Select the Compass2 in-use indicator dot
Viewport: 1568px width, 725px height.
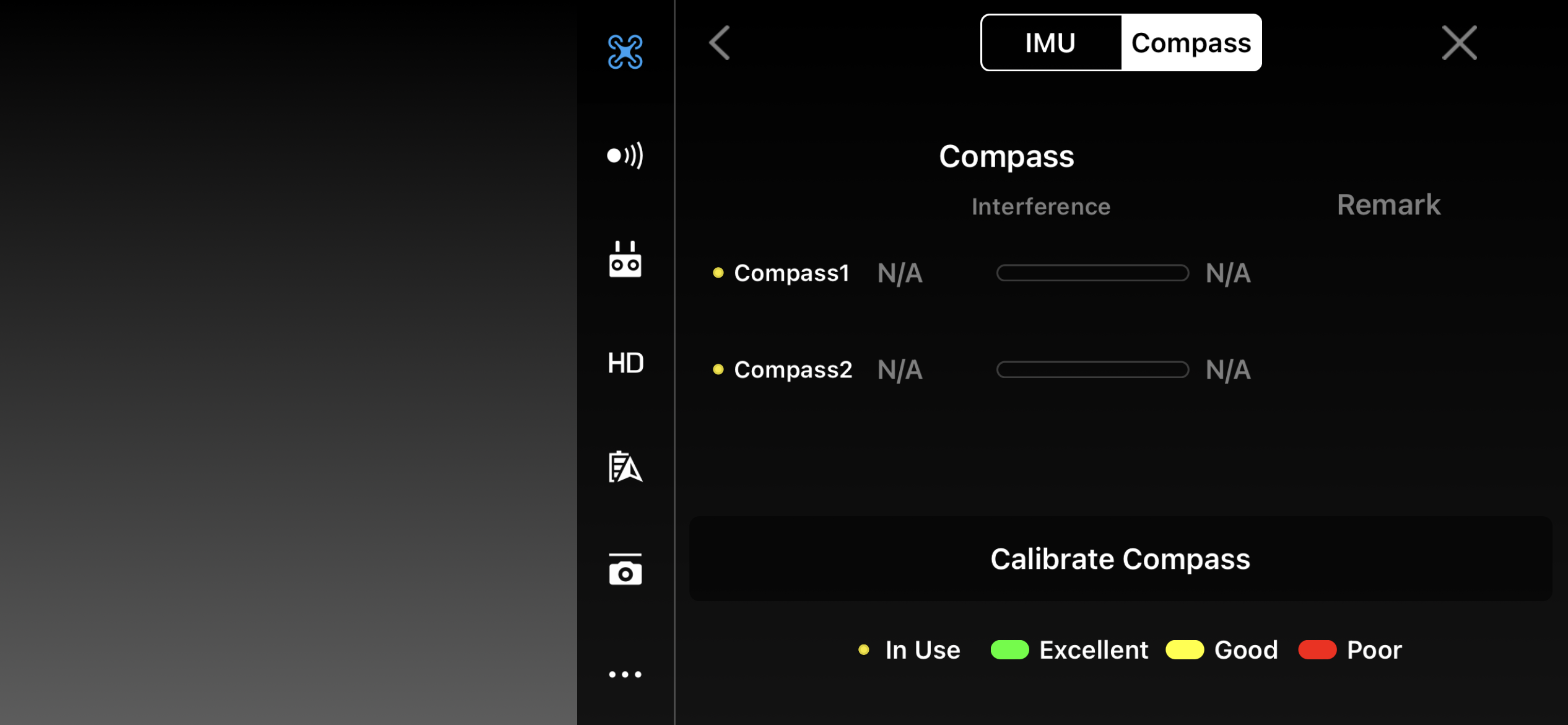click(x=718, y=369)
